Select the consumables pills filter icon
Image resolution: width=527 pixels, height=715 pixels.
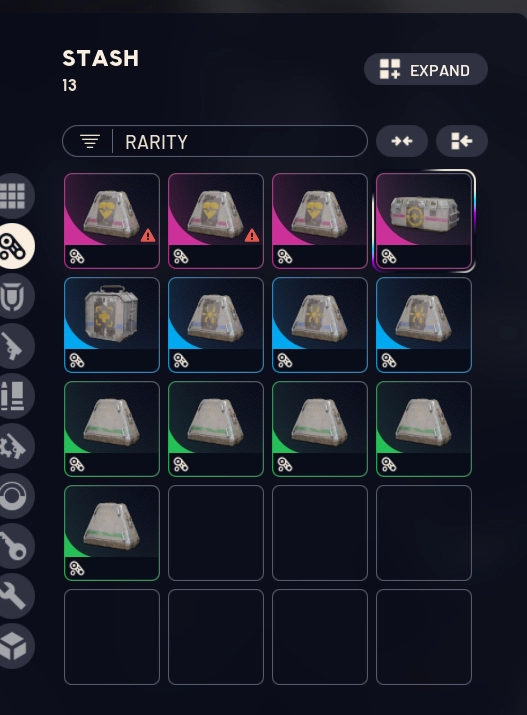click(13, 246)
